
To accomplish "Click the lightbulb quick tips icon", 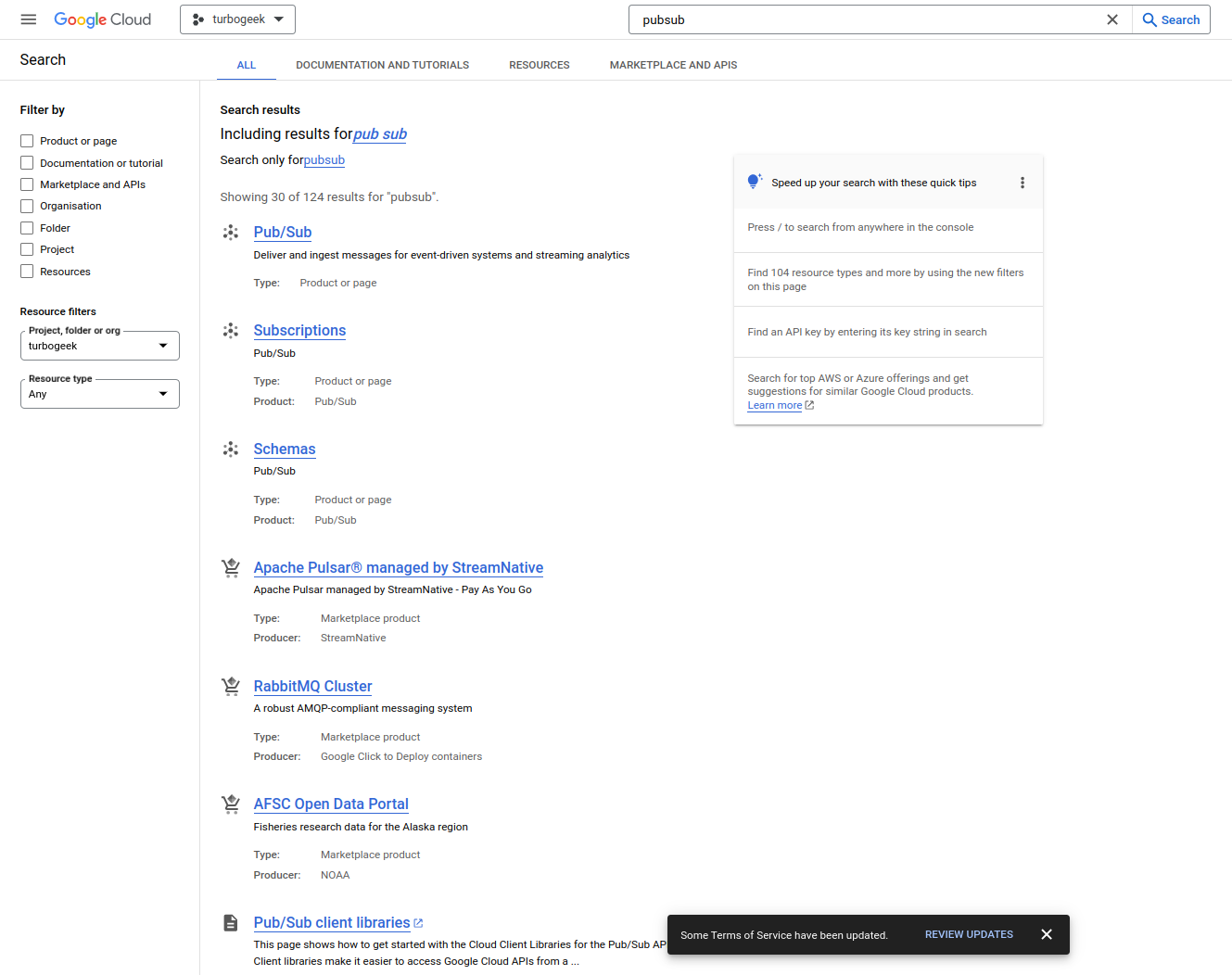I will point(755,182).
